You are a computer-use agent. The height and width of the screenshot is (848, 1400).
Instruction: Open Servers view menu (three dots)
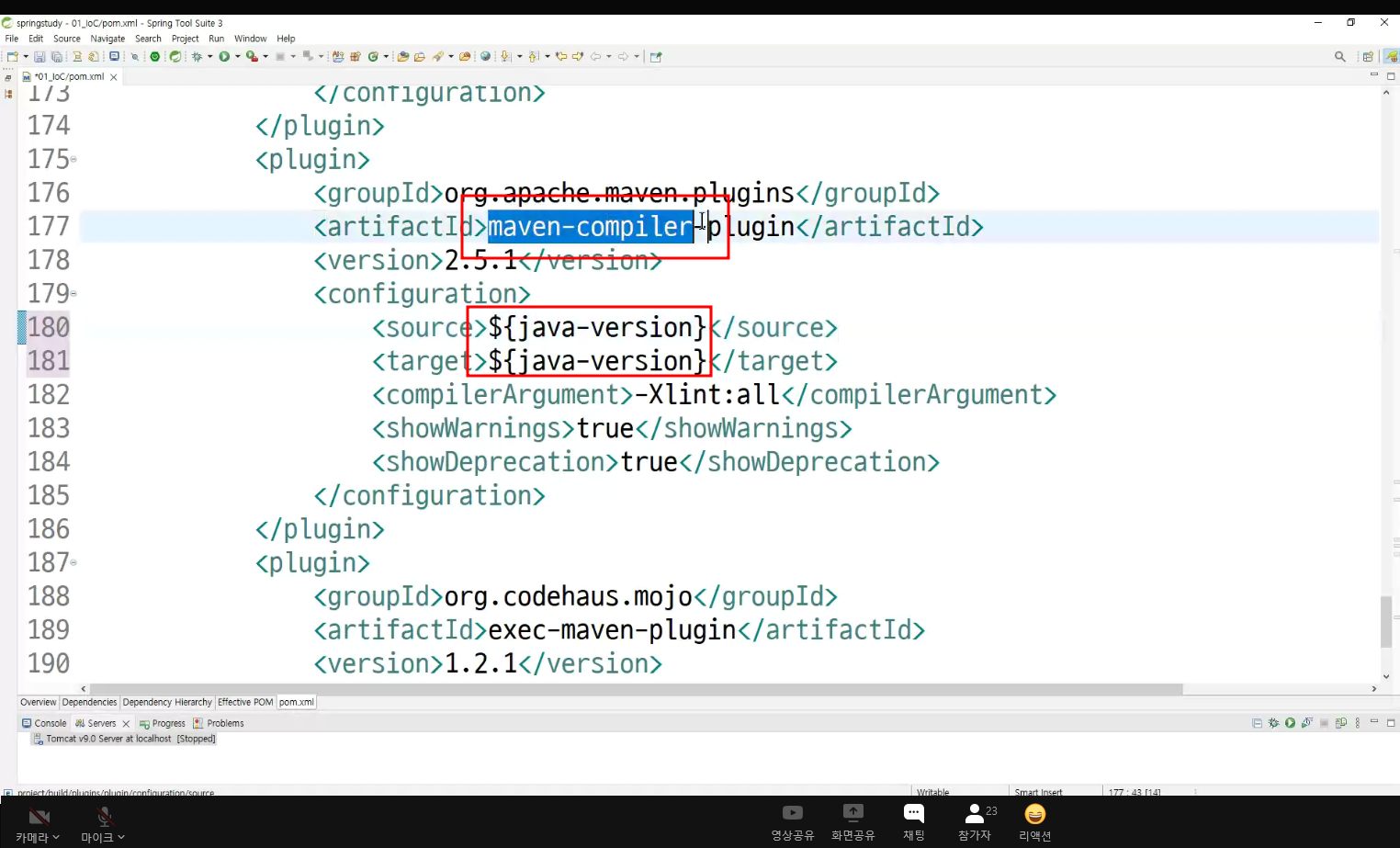[x=1358, y=723]
